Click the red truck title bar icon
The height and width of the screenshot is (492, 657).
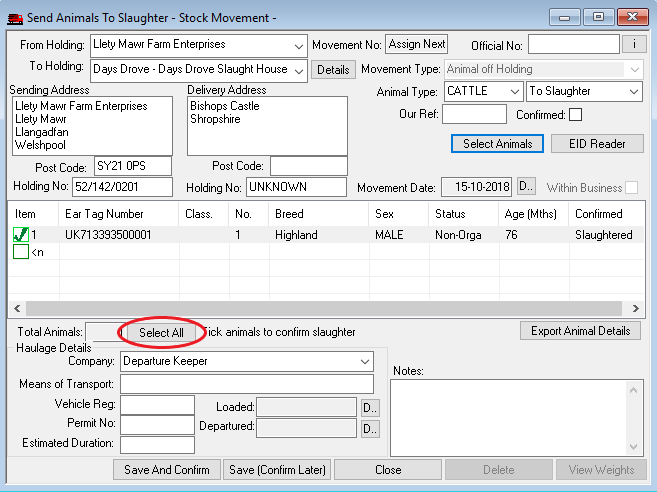(15, 18)
